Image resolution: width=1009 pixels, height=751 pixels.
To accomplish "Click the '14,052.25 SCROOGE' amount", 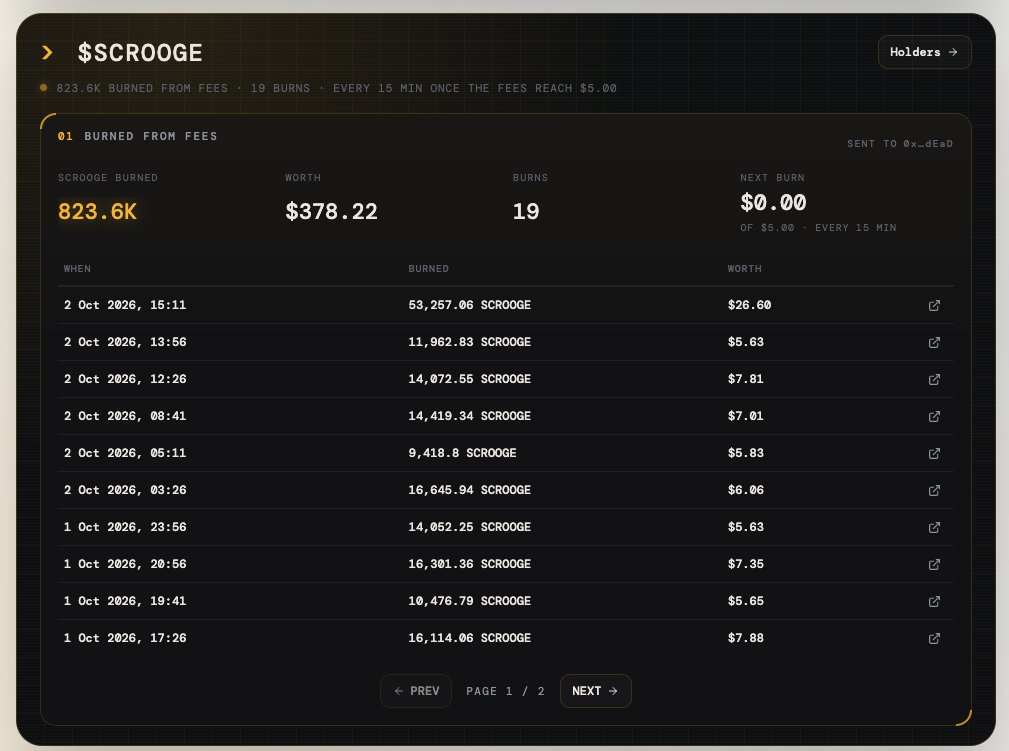I will click(470, 527).
